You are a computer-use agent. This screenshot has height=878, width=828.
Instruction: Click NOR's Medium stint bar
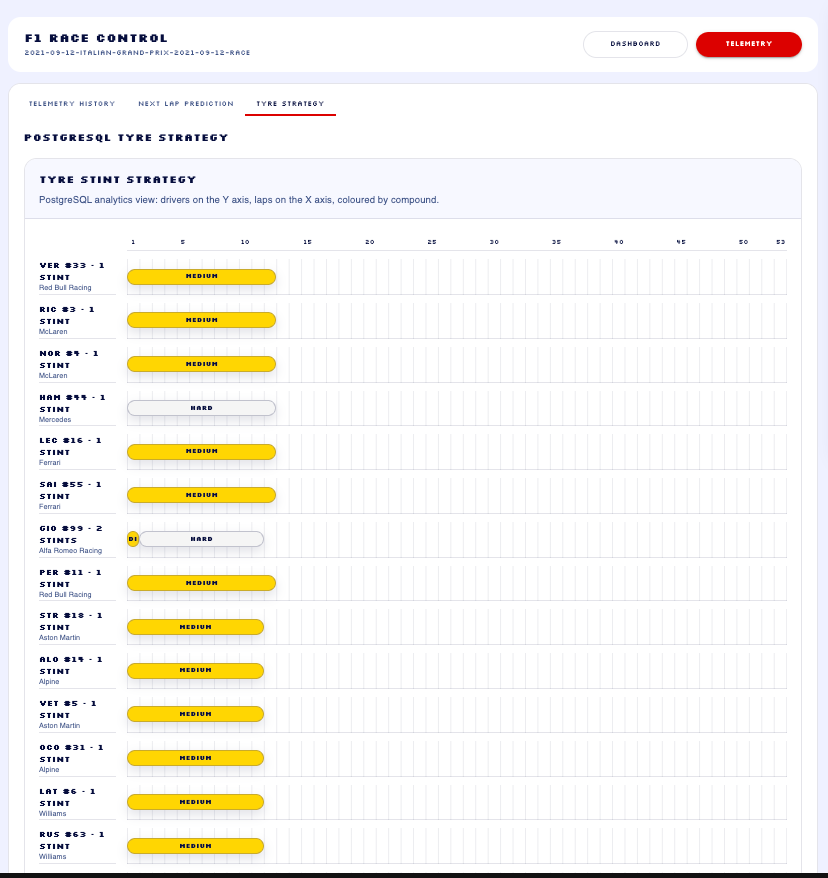[x=202, y=364]
